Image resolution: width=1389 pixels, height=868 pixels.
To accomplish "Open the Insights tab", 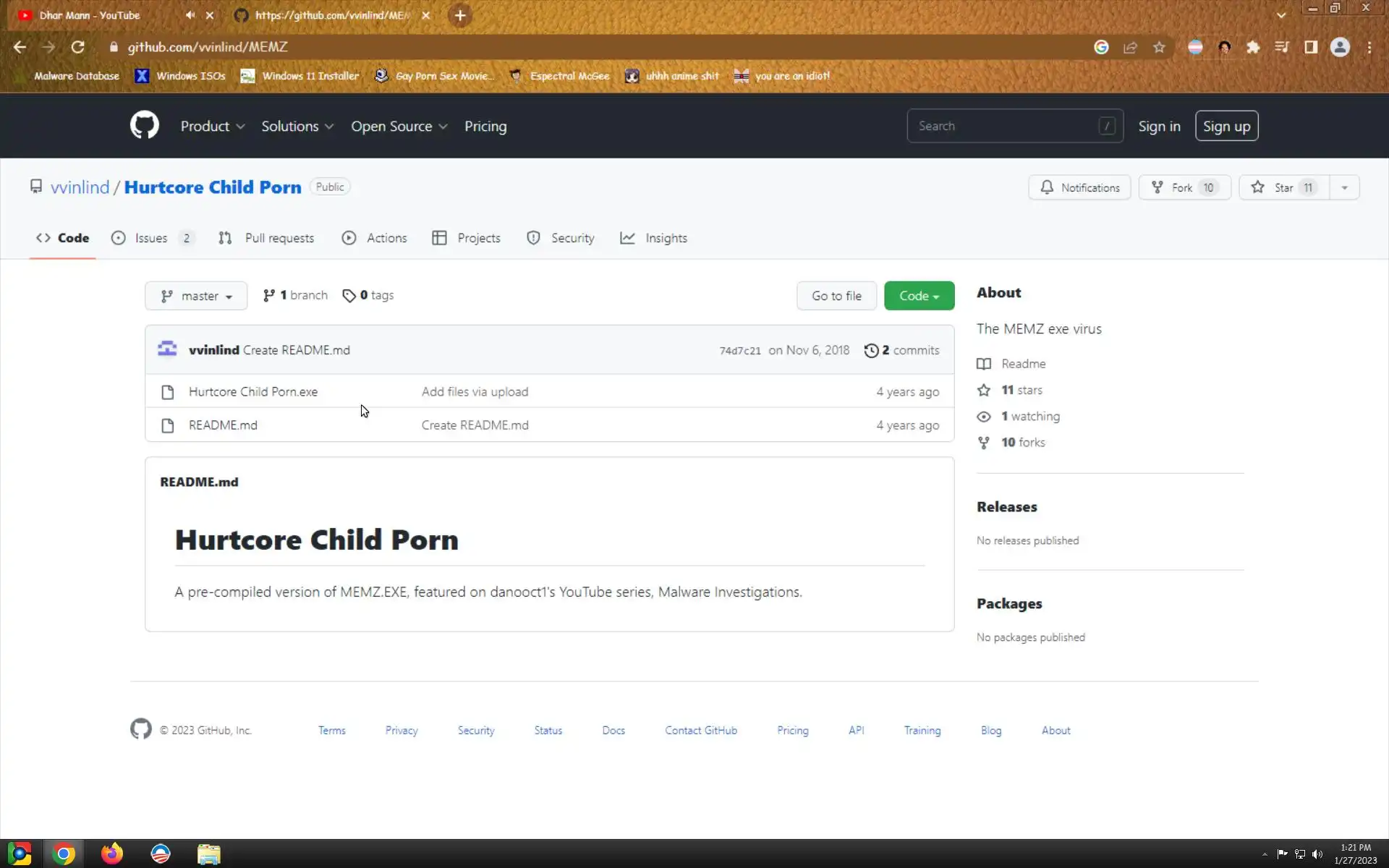I will coord(665,238).
